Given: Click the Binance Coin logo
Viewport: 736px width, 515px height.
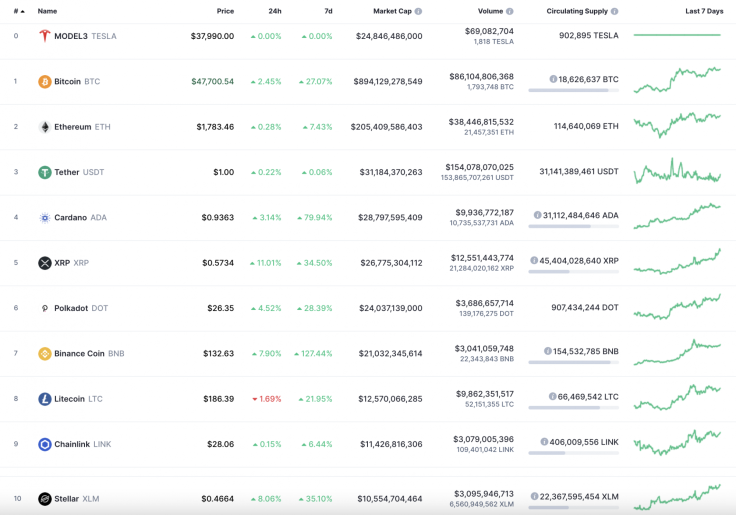Looking at the screenshot, I should [x=45, y=354].
